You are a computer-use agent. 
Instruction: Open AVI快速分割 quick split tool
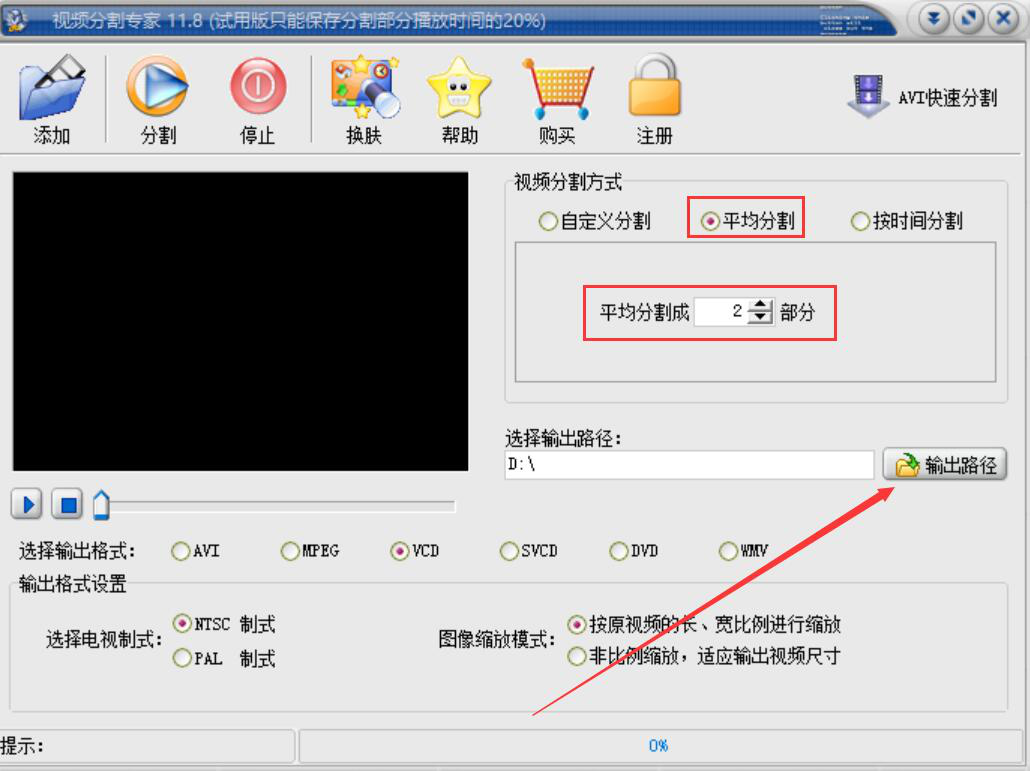click(922, 97)
